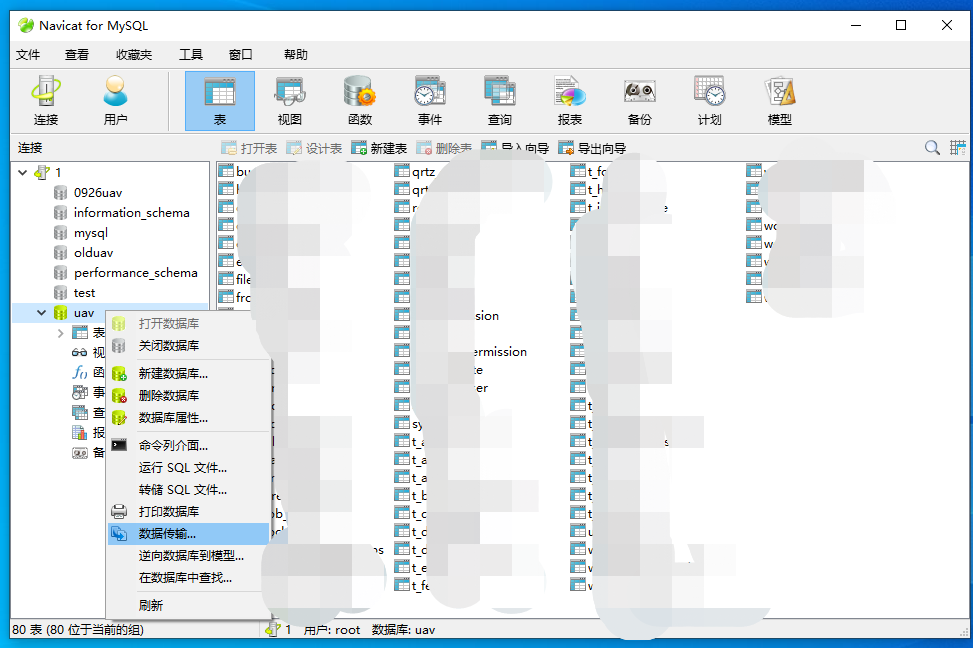Click the 新建表 toolbar button
Screen dimensions: 973x648
click(379, 148)
